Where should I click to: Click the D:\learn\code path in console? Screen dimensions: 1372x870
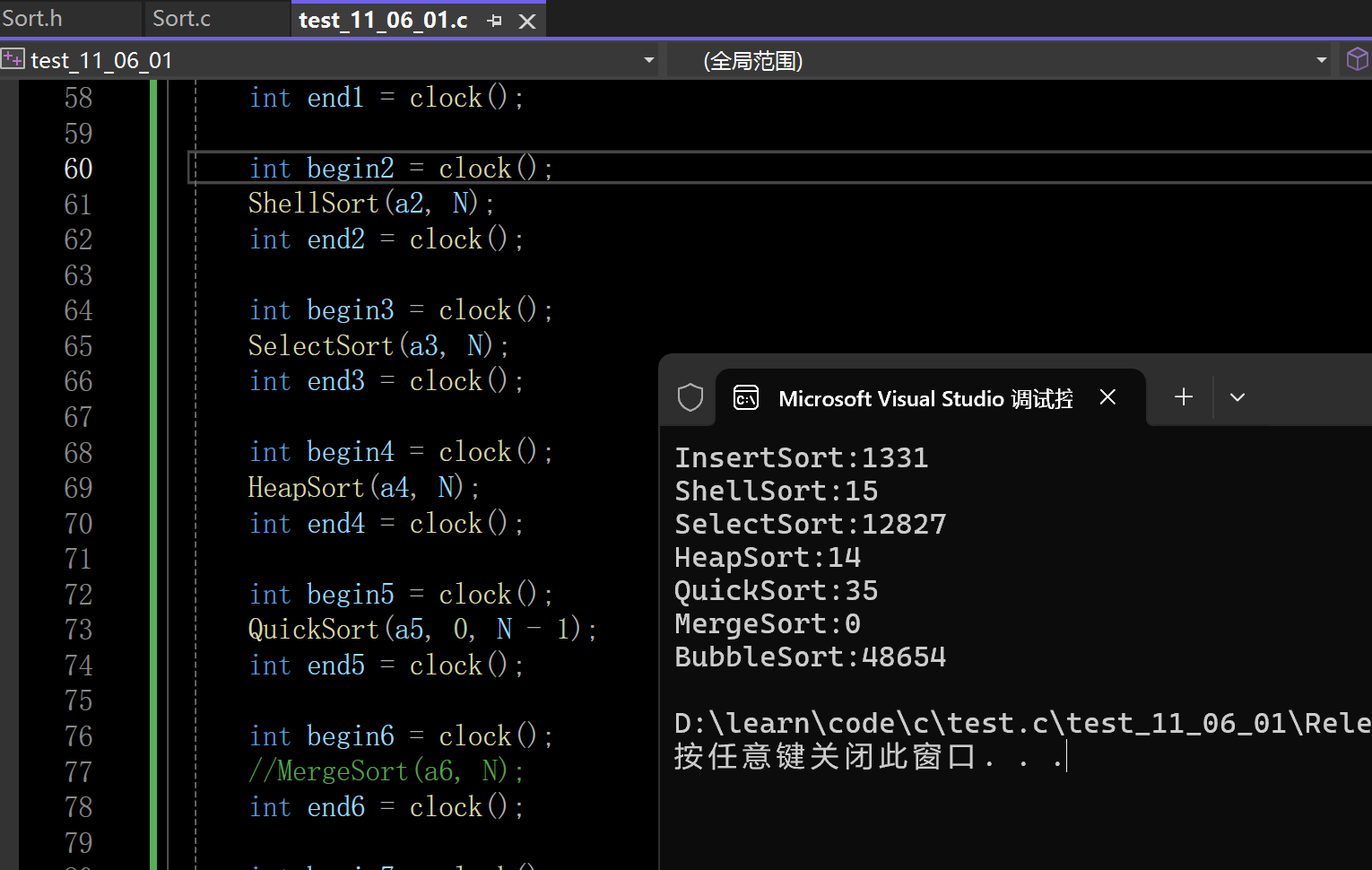click(1023, 724)
